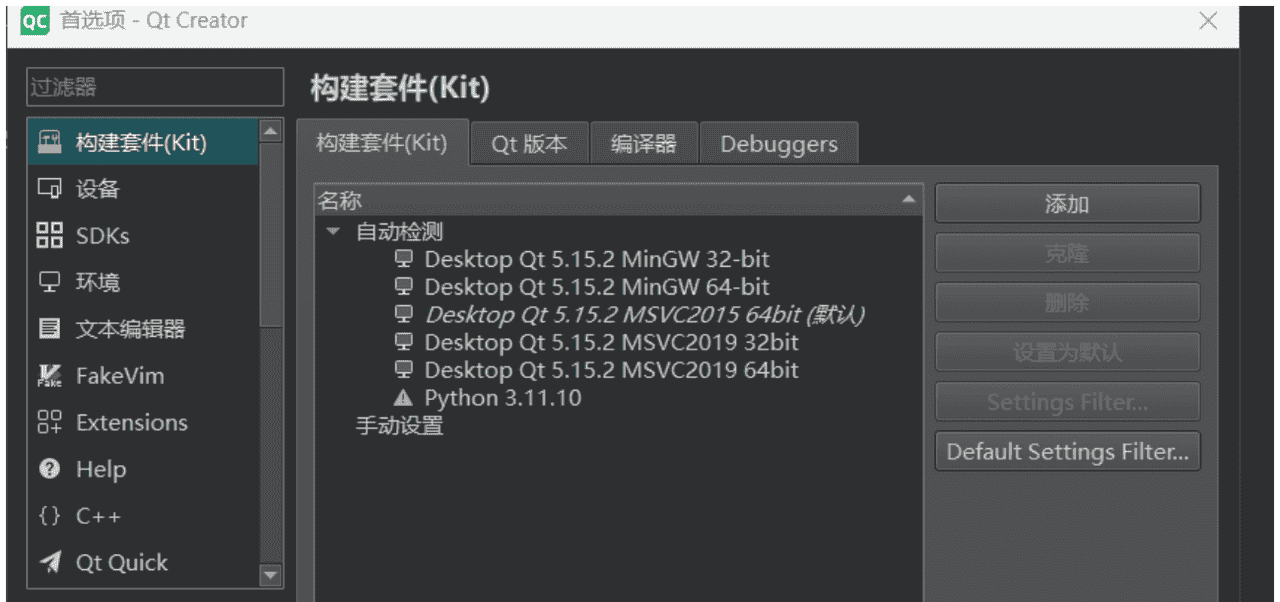Open Default Settings Filter dialog
The height and width of the screenshot is (602, 1280).
pos(1066,451)
